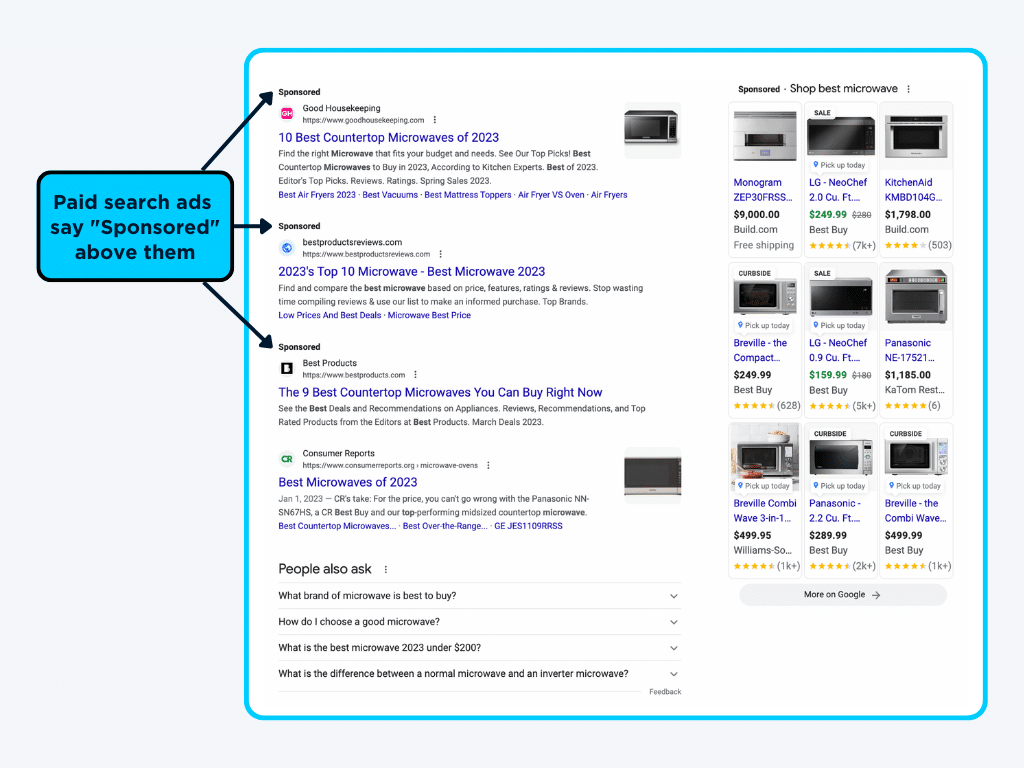
Task: Click the GE JES1109RRSS sitelink
Action: pos(528,526)
